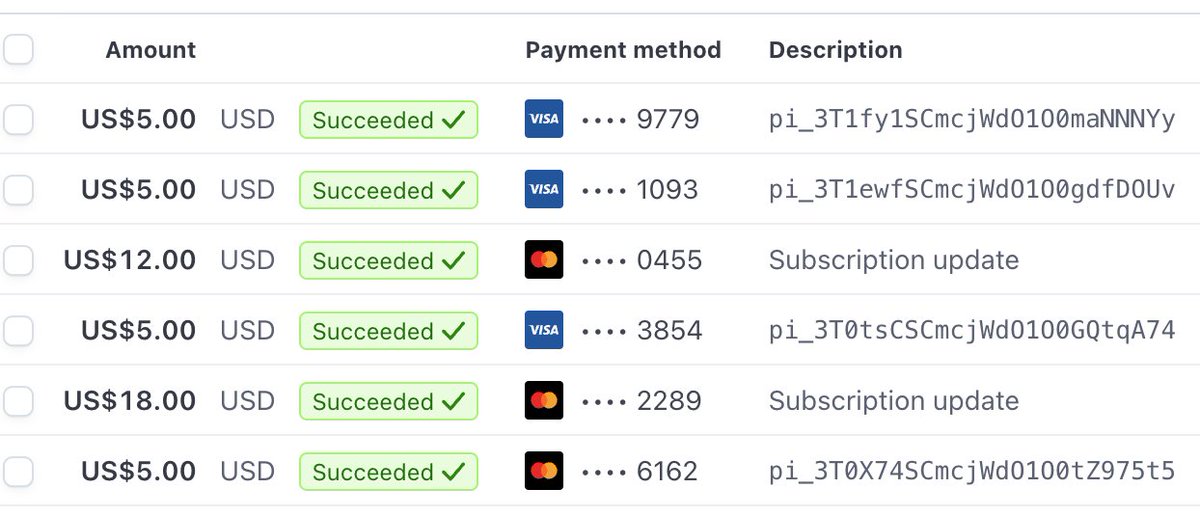Screen dimensions: 1200x516
Task: Click Succeeded badge for card 6162 payment
Action: [x=388, y=471]
